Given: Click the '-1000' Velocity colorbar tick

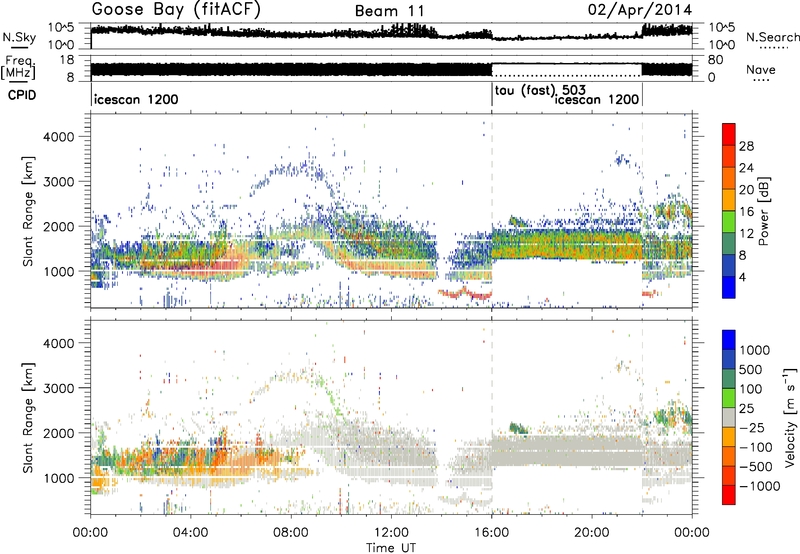Looking at the screenshot, I should point(759,486).
